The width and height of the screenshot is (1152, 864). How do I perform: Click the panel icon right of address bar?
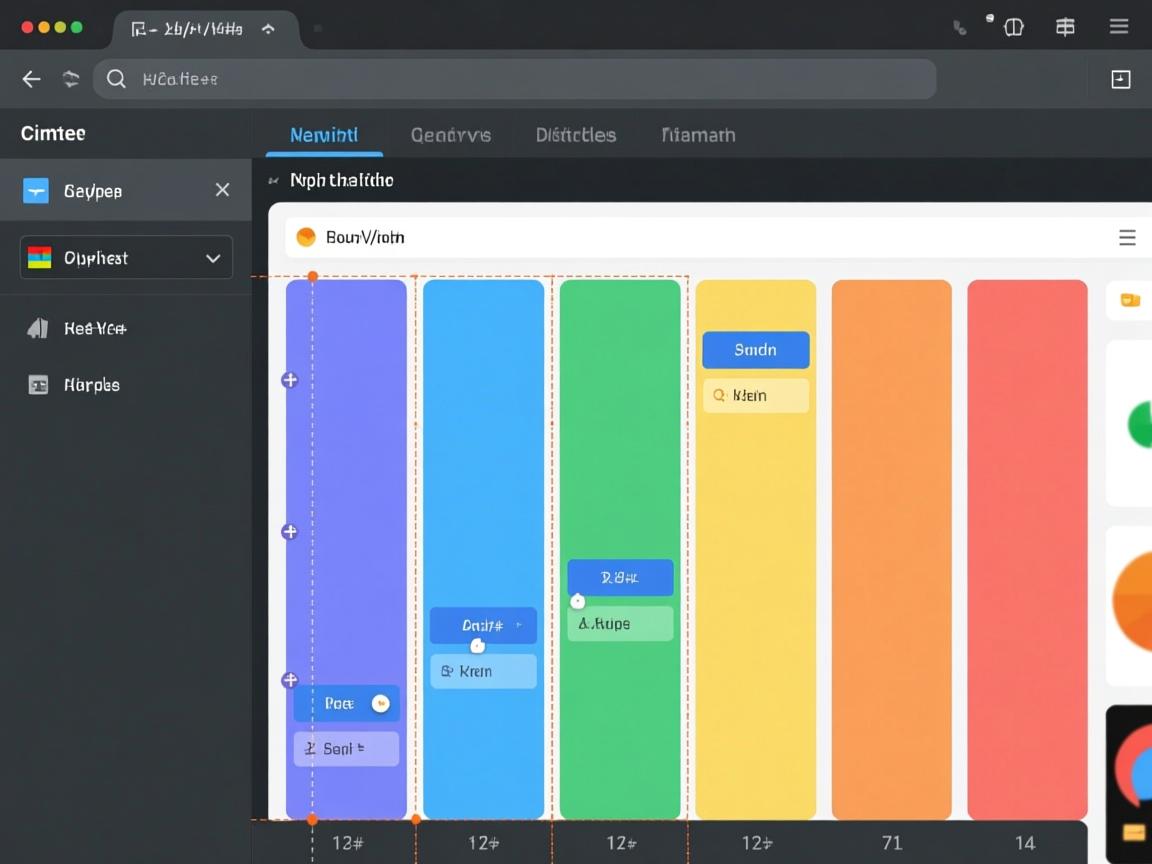tap(1121, 79)
